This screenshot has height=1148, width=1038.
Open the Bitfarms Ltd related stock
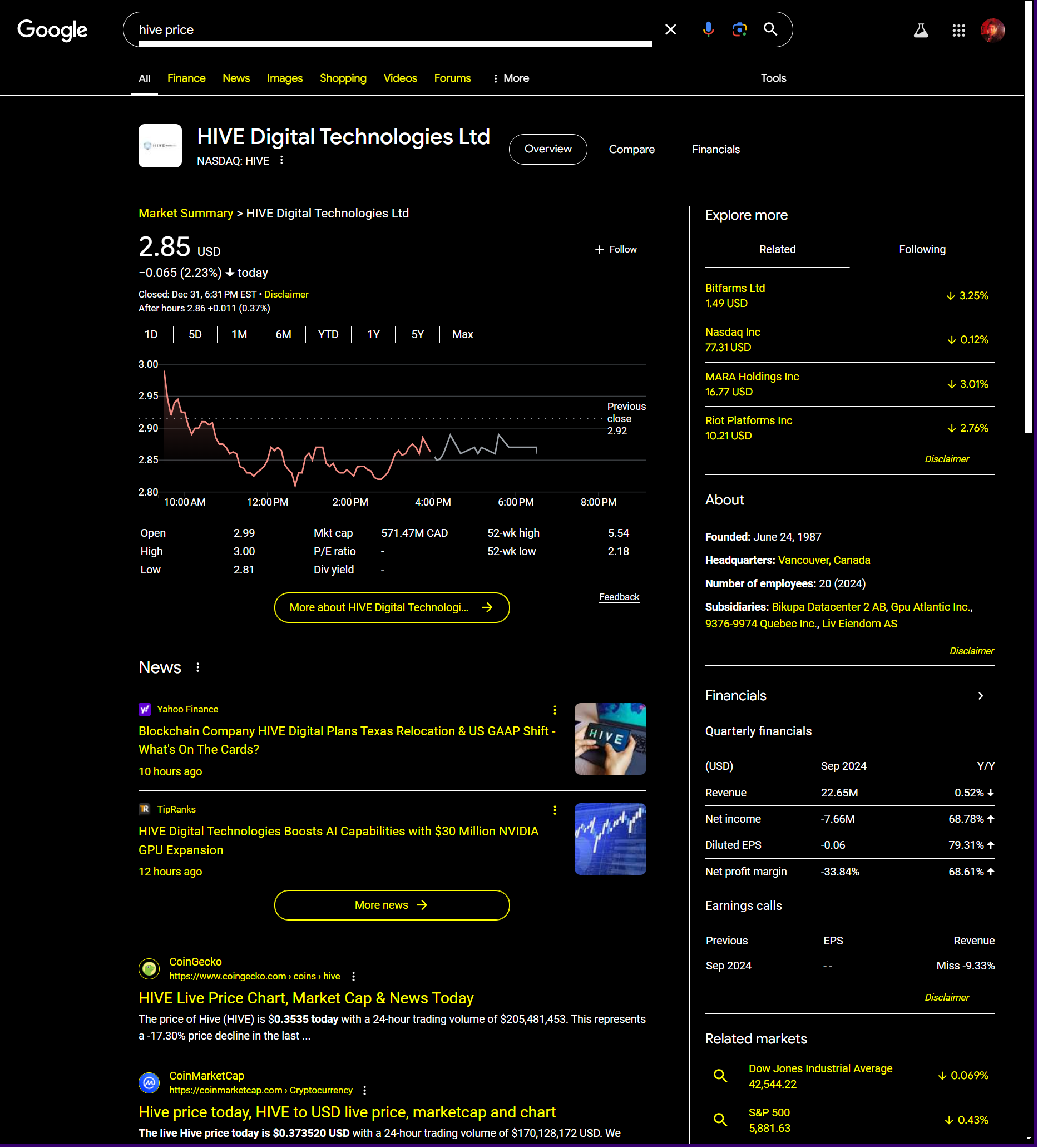pos(849,295)
